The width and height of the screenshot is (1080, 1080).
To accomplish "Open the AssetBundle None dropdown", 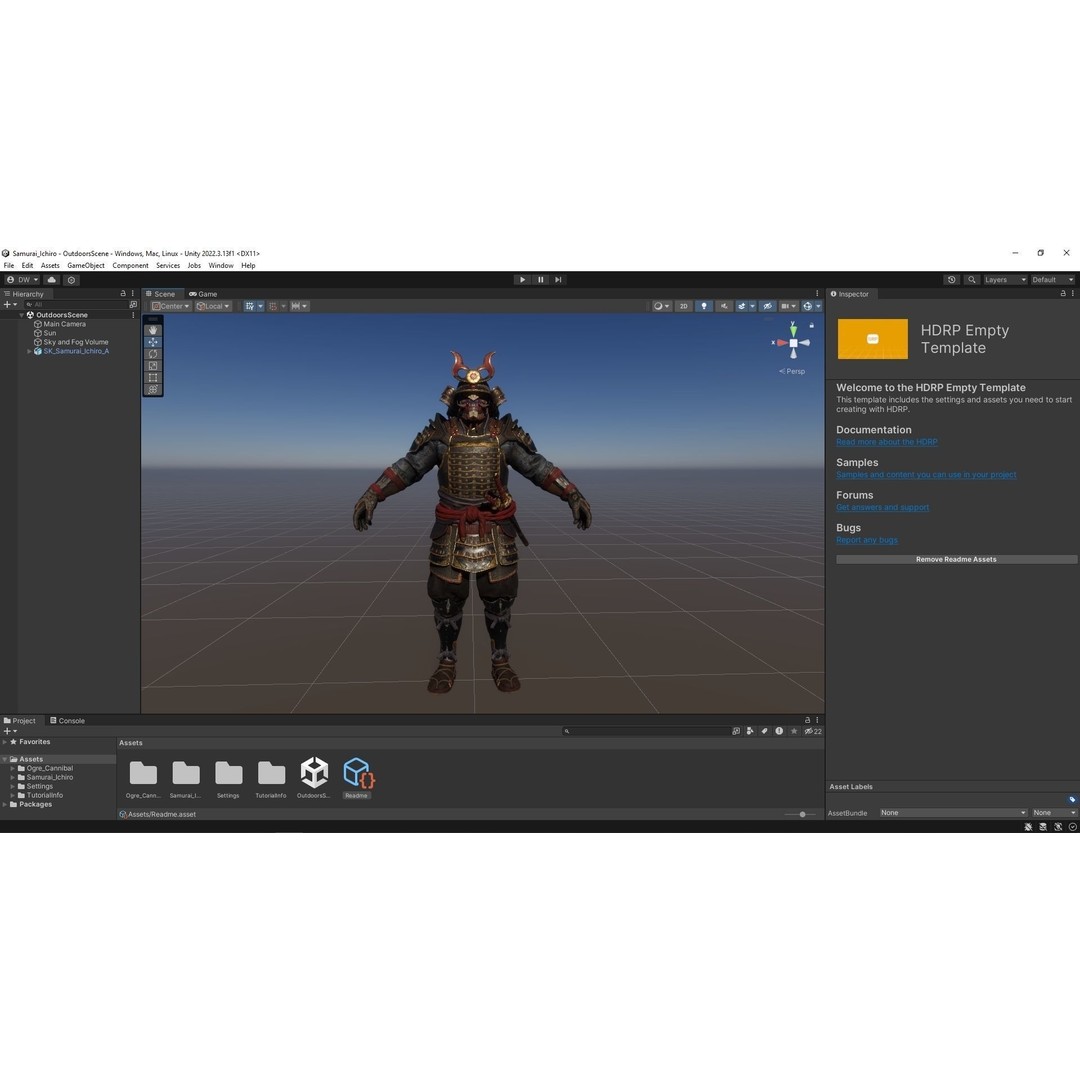I will click(953, 813).
